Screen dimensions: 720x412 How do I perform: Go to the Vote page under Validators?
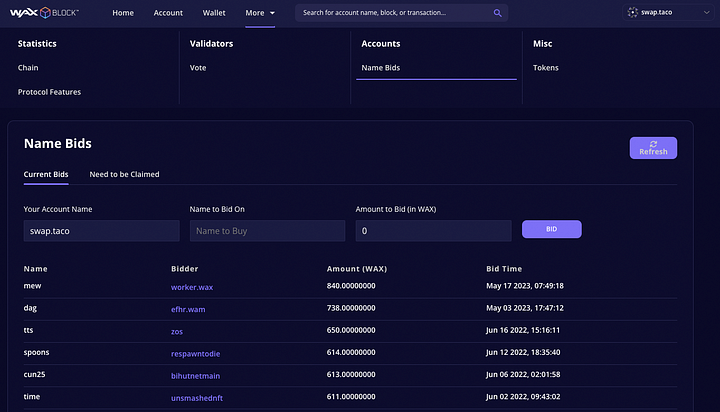(198, 68)
